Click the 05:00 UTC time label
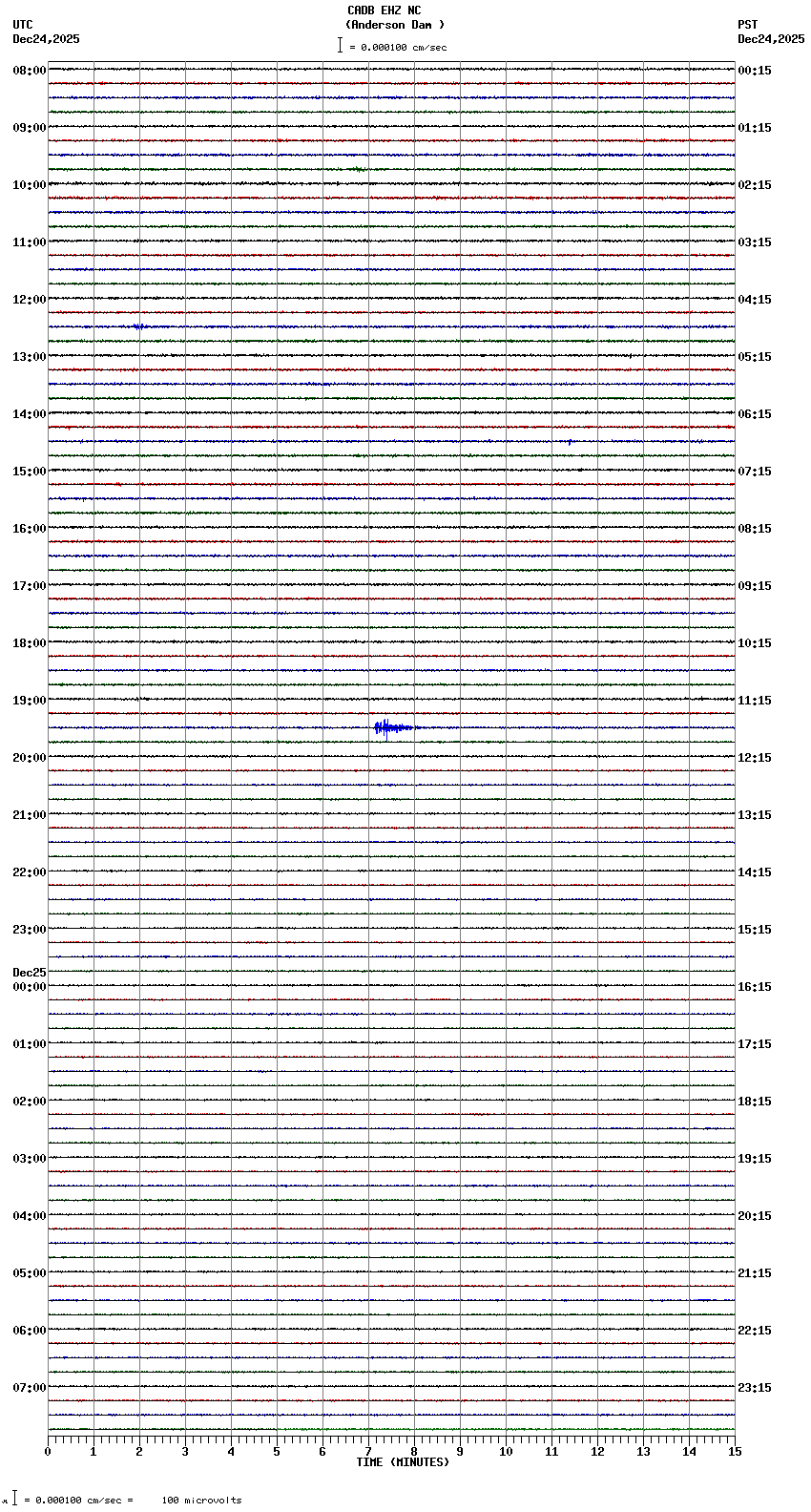This screenshot has height=1512, width=811. click(x=30, y=1273)
